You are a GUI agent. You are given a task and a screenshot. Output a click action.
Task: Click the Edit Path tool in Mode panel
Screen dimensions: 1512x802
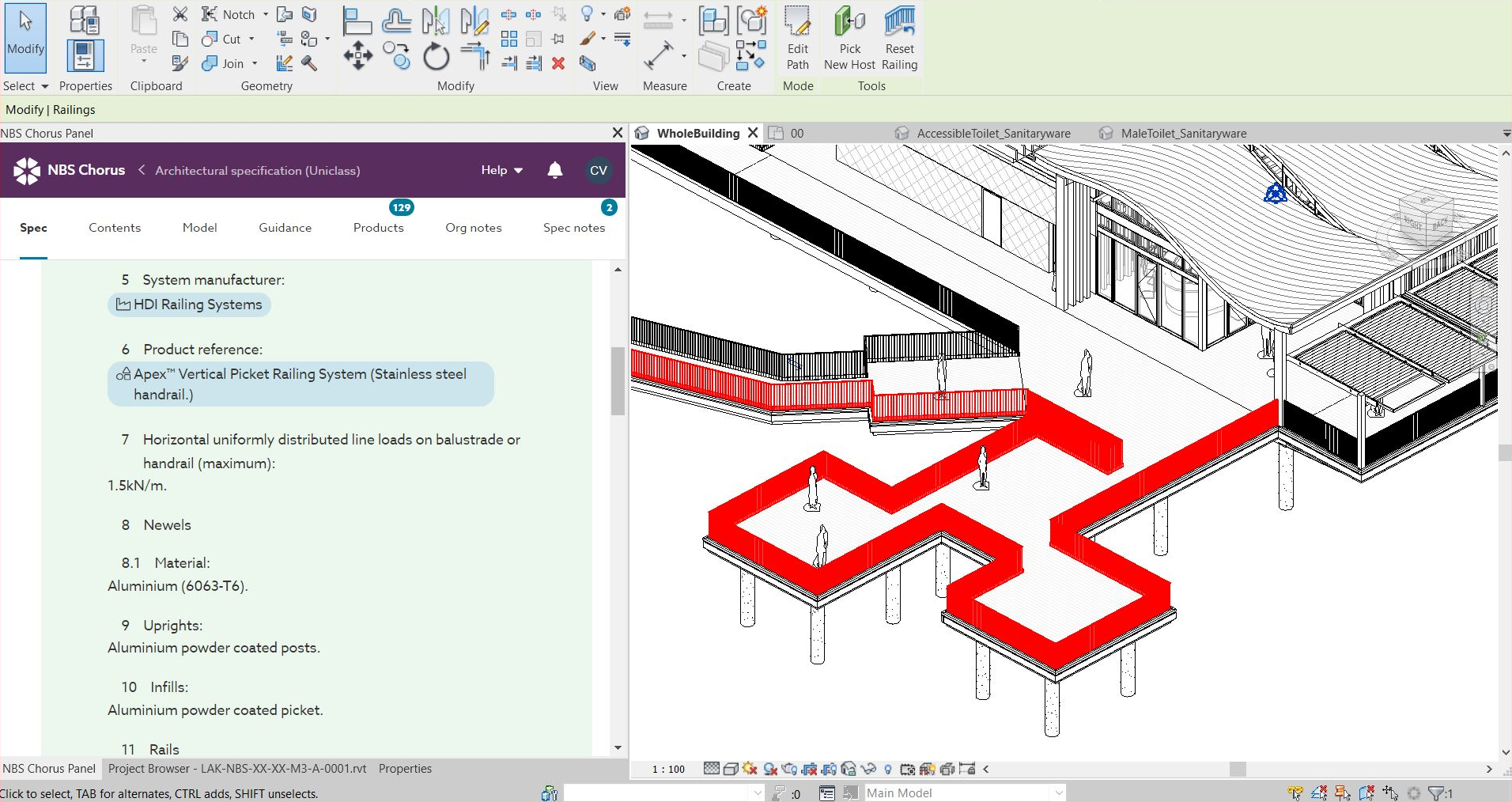[x=797, y=37]
